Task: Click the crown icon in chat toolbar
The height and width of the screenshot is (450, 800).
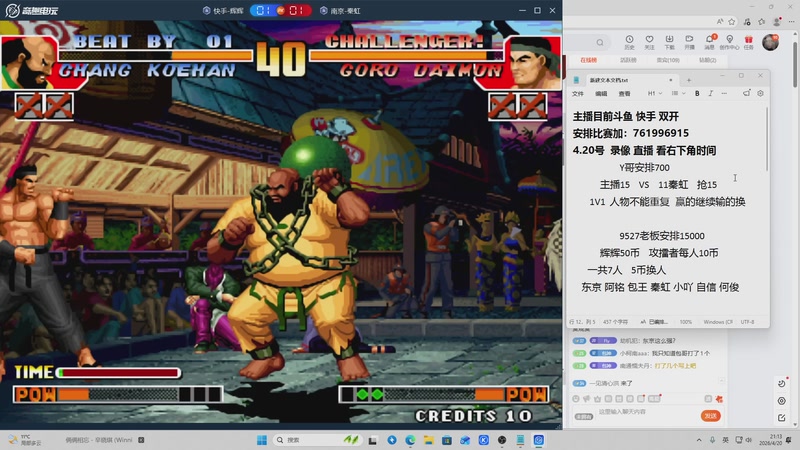Action: [x=597, y=399]
